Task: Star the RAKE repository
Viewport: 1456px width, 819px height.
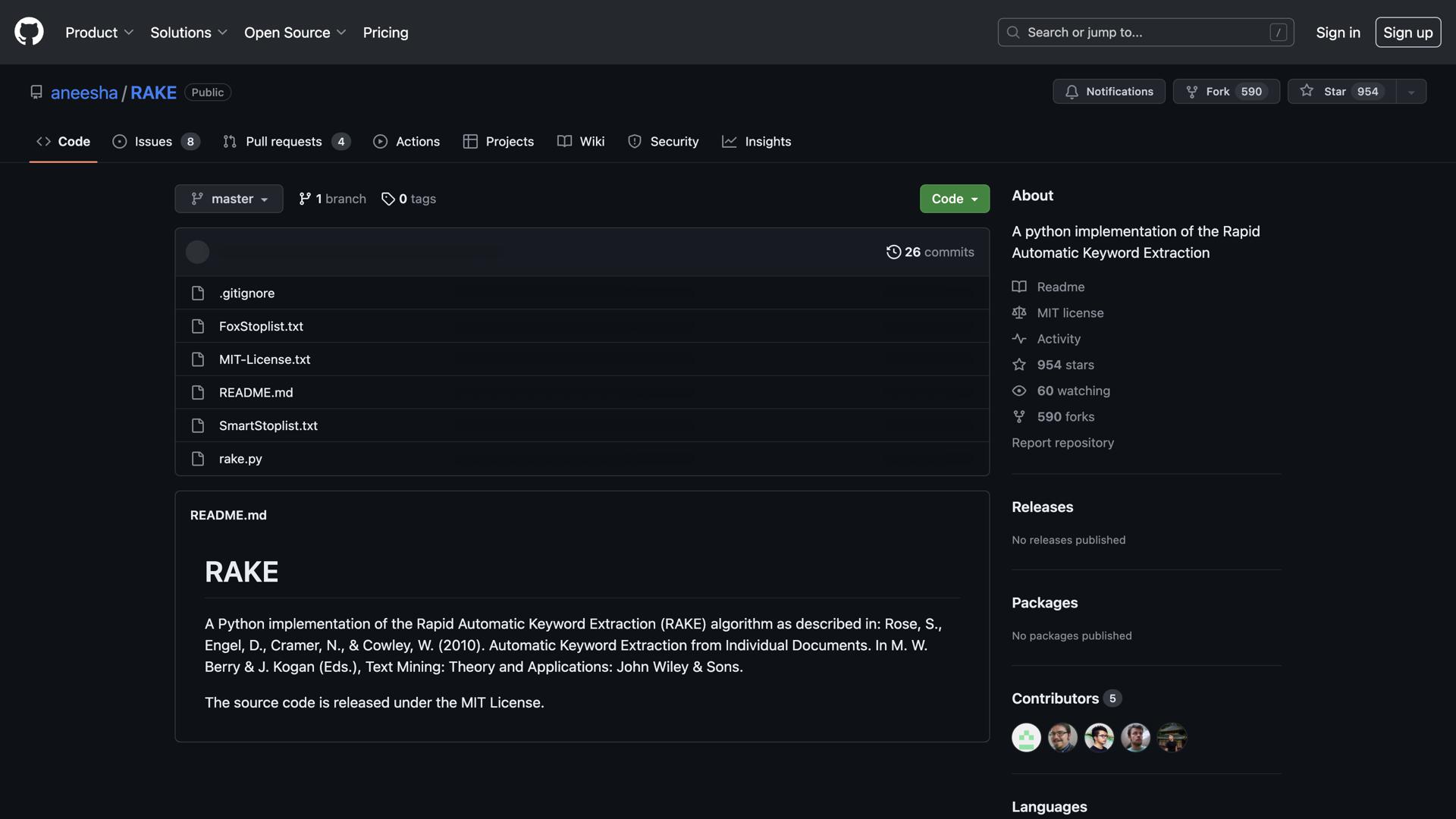Action: coord(1341,91)
